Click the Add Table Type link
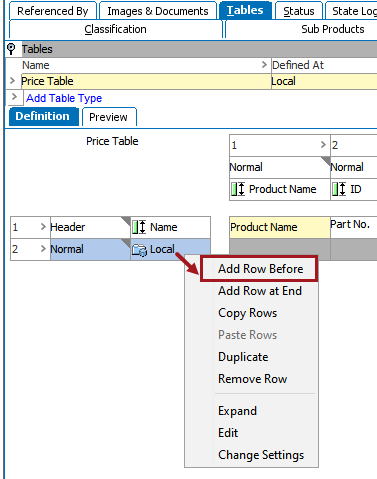The width and height of the screenshot is (377, 479). pos(64,98)
